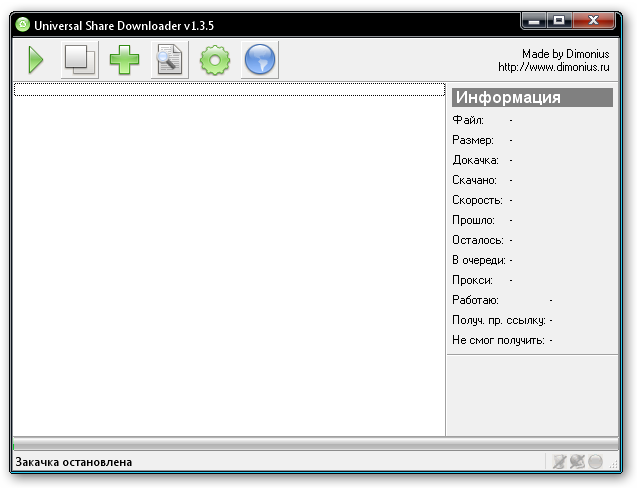The image size is (637, 488).
Task: Click the first crossed-out status bar icon
Action: tap(560, 462)
